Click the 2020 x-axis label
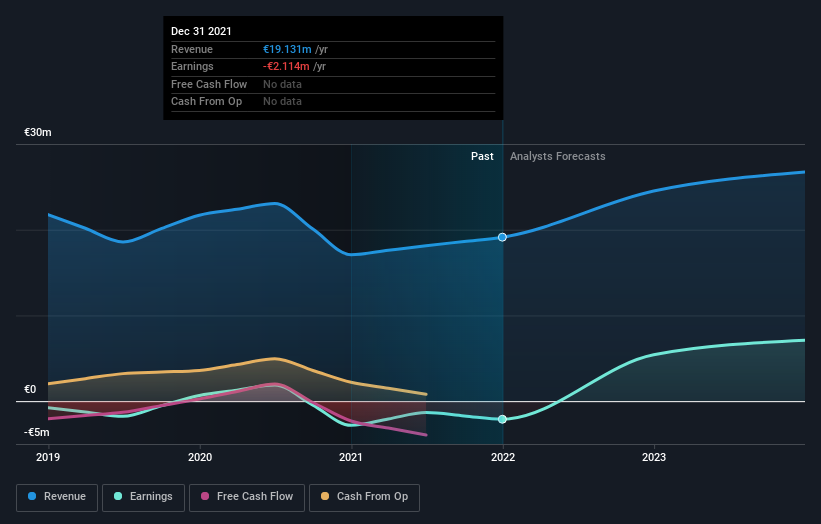The height and width of the screenshot is (524, 821). tap(200, 457)
